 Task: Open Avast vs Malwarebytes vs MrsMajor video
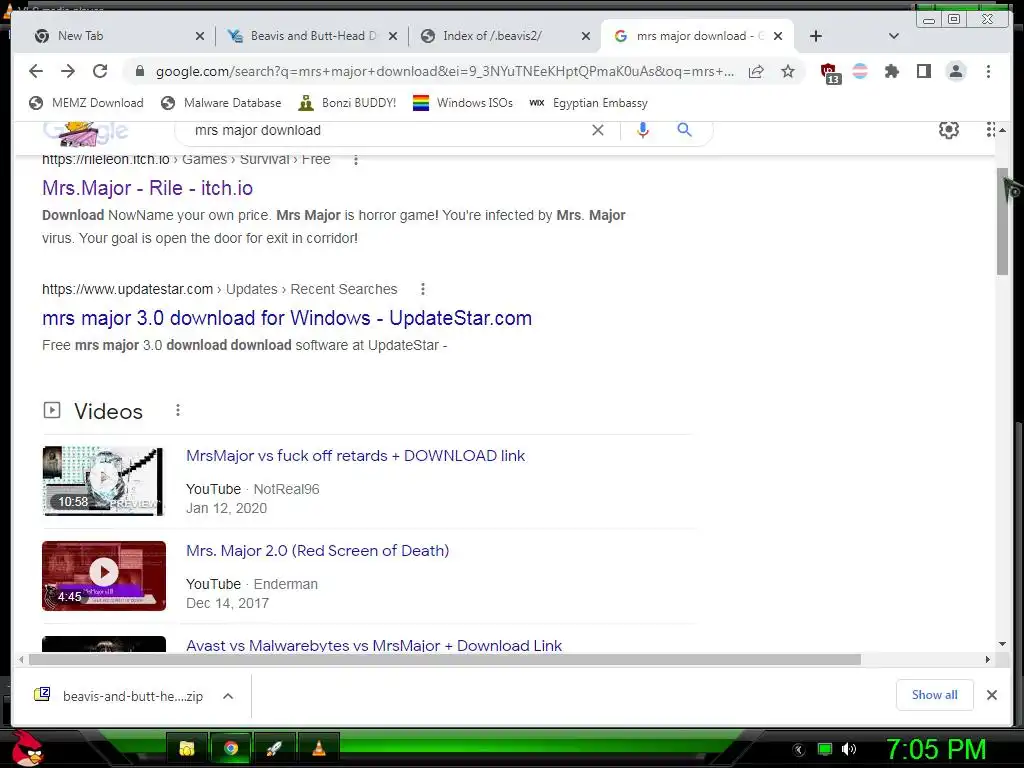coord(374,645)
